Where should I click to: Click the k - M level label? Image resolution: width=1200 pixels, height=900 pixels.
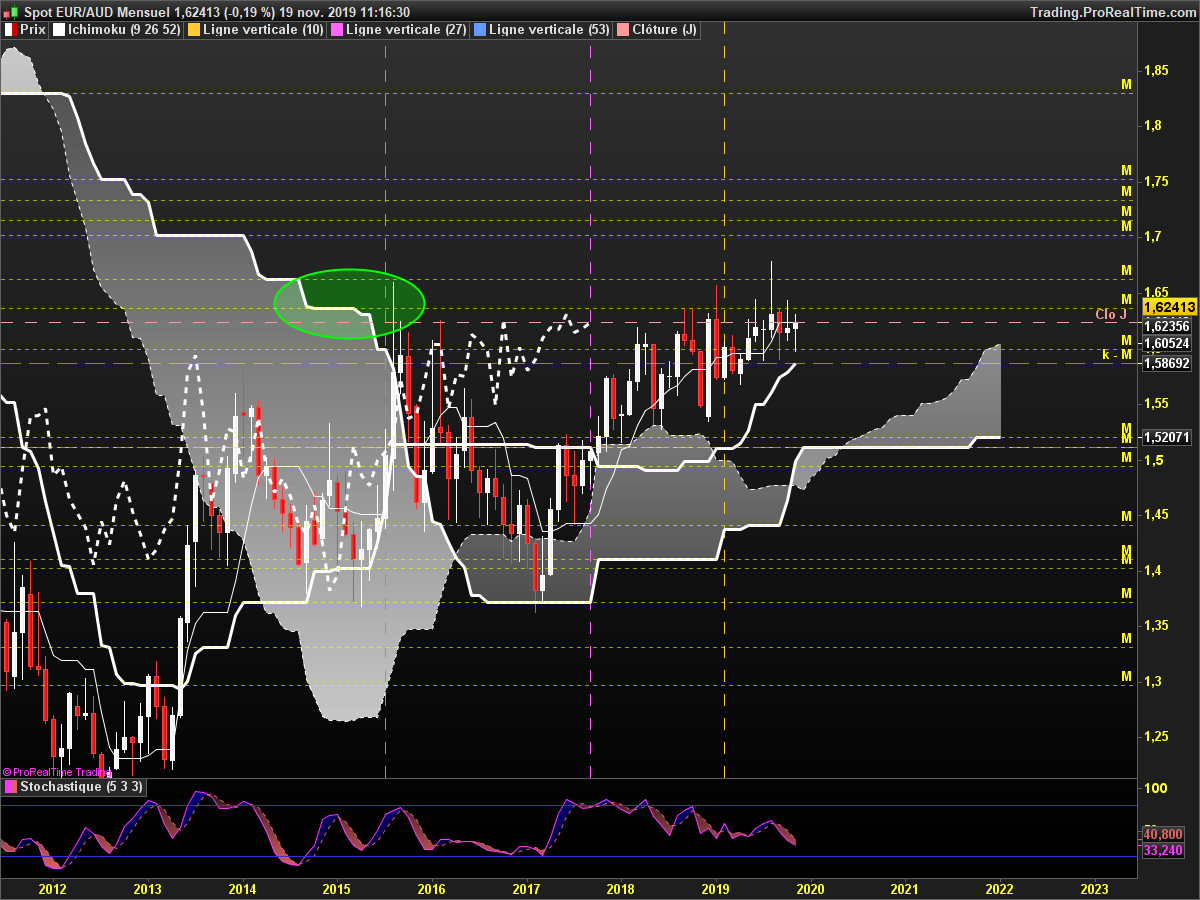[1117, 355]
